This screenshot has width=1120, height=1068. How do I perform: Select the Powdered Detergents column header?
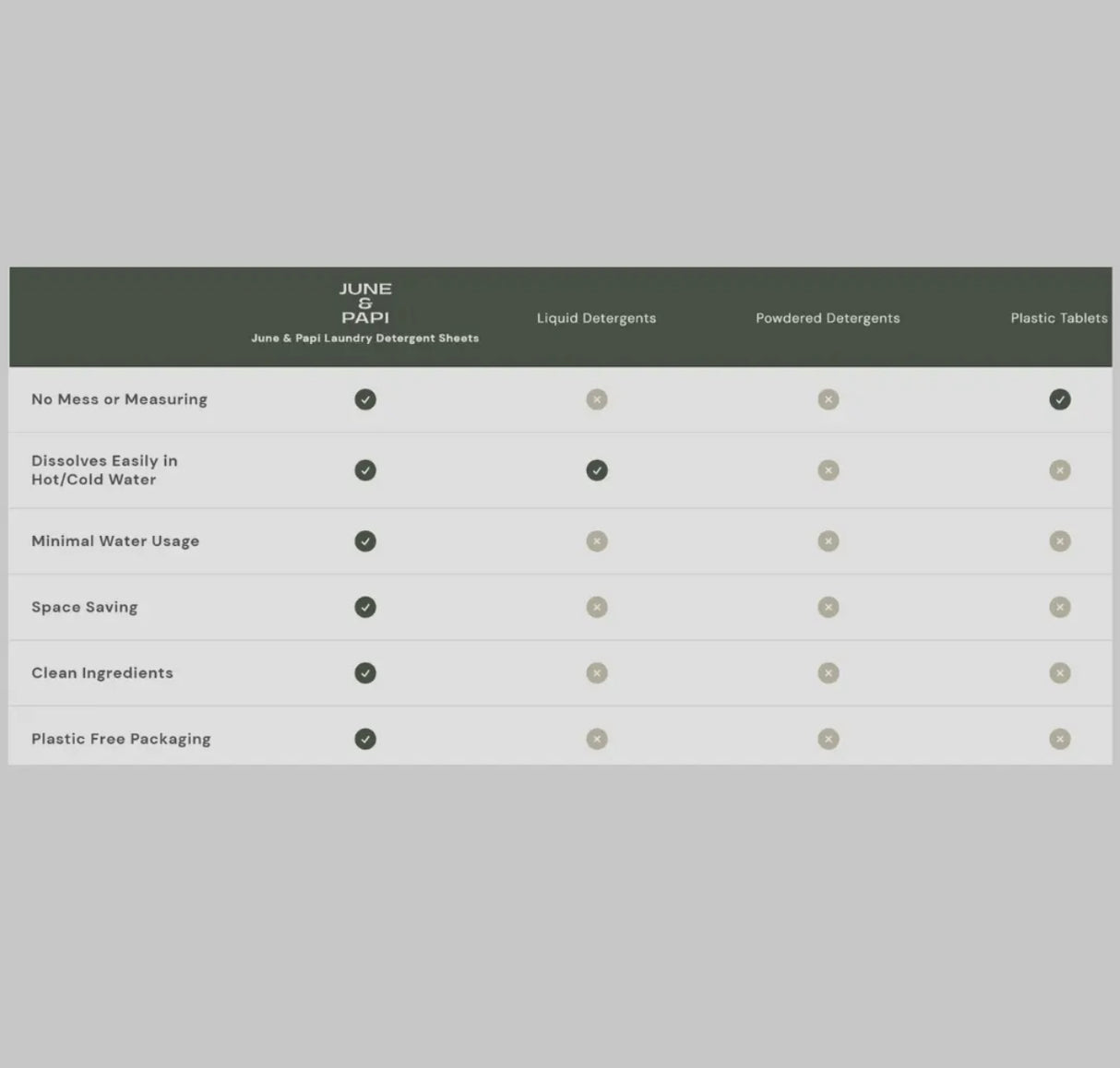(828, 318)
